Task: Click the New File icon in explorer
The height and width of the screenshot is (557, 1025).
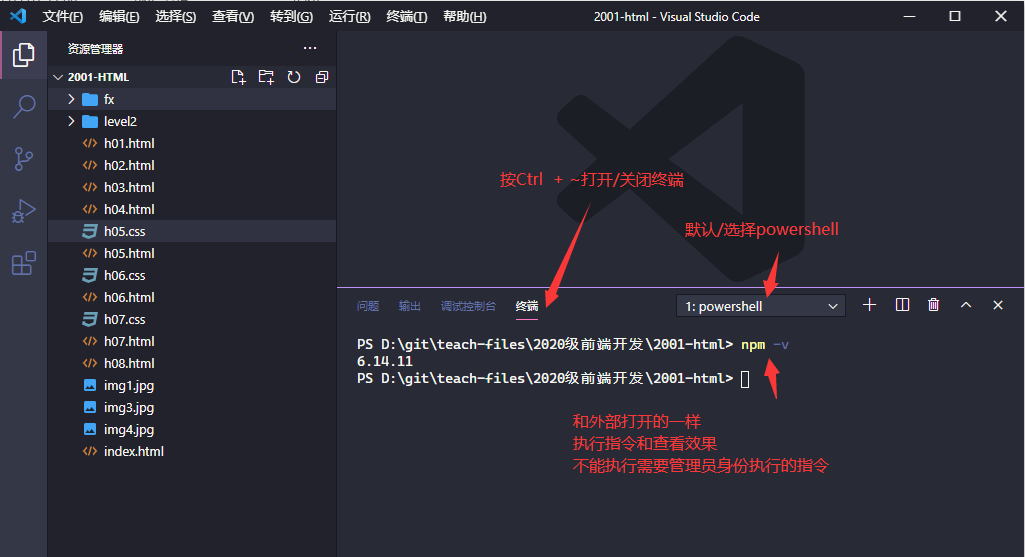Action: coord(238,77)
